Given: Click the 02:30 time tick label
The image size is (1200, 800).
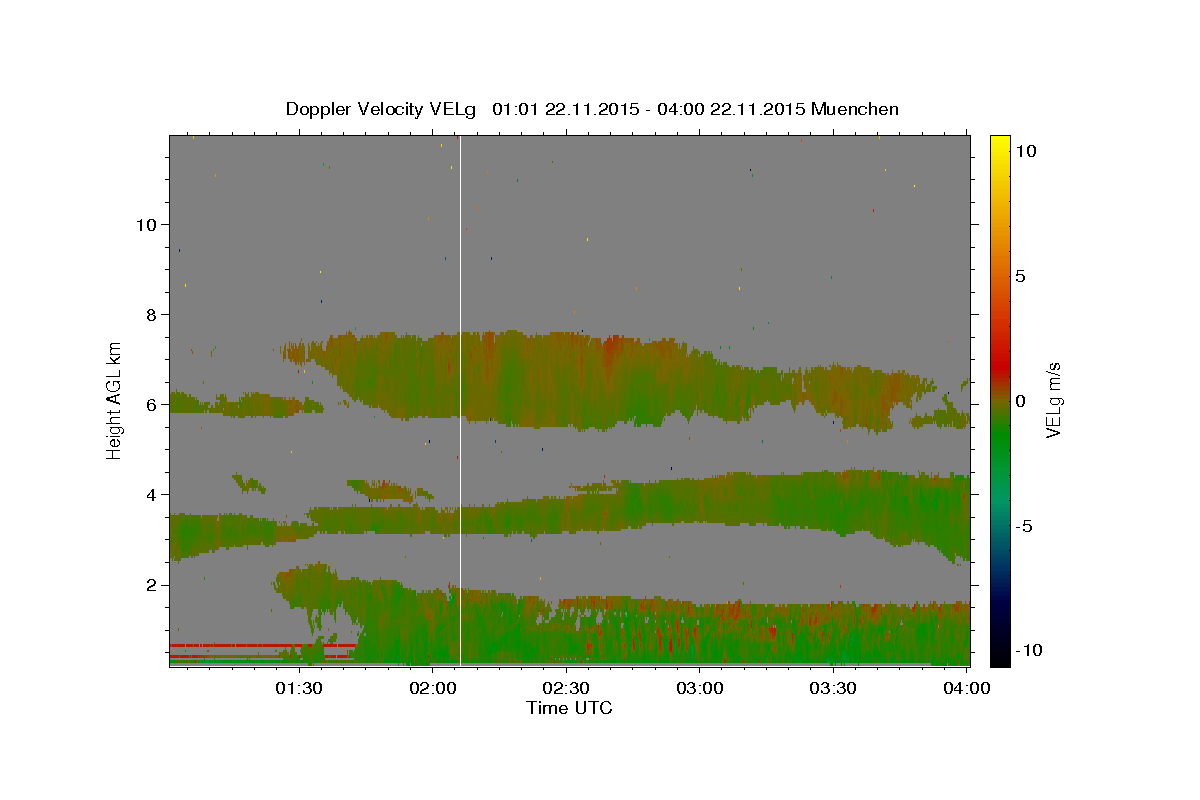Looking at the screenshot, I should tap(566, 688).
